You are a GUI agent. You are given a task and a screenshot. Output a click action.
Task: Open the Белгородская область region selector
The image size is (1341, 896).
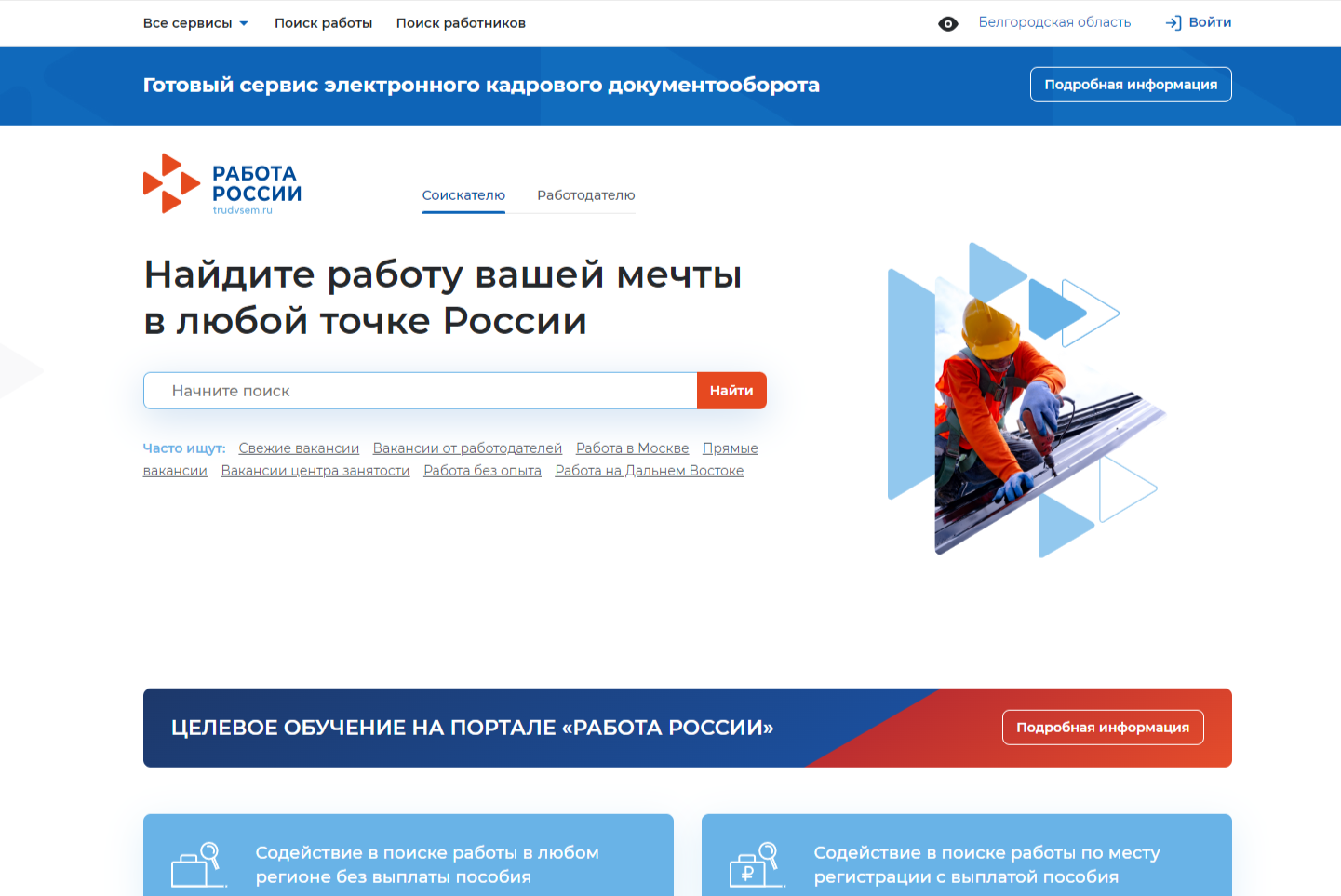[1054, 22]
